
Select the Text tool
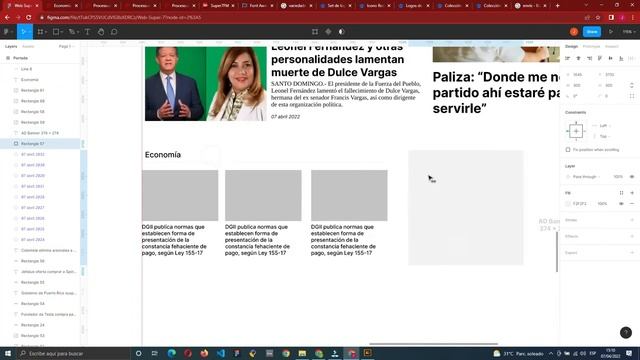(87, 31)
